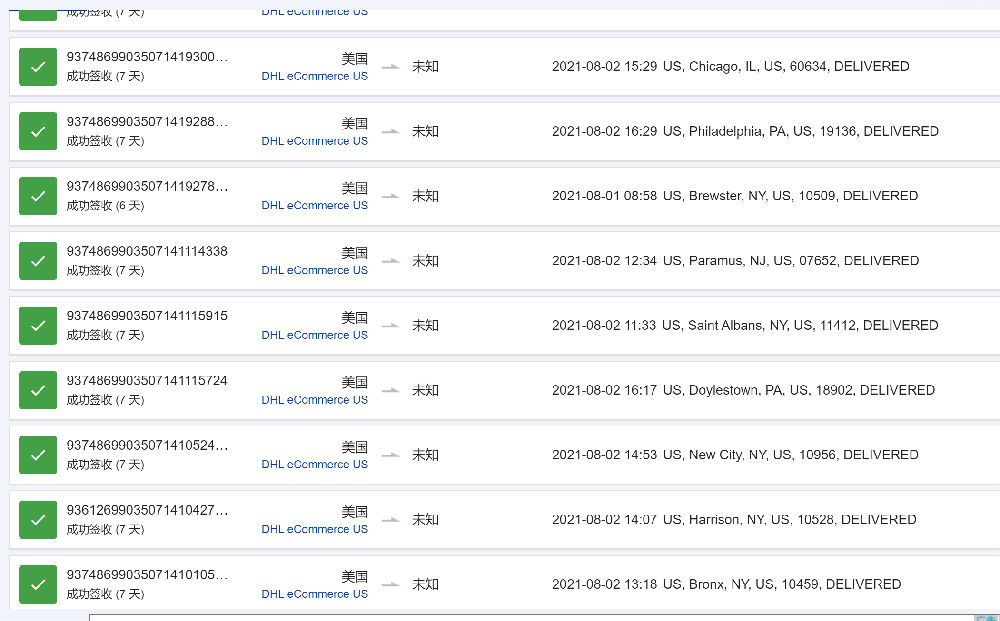Open DHL eCommerce US link for Bronx shipment

(x=314, y=594)
